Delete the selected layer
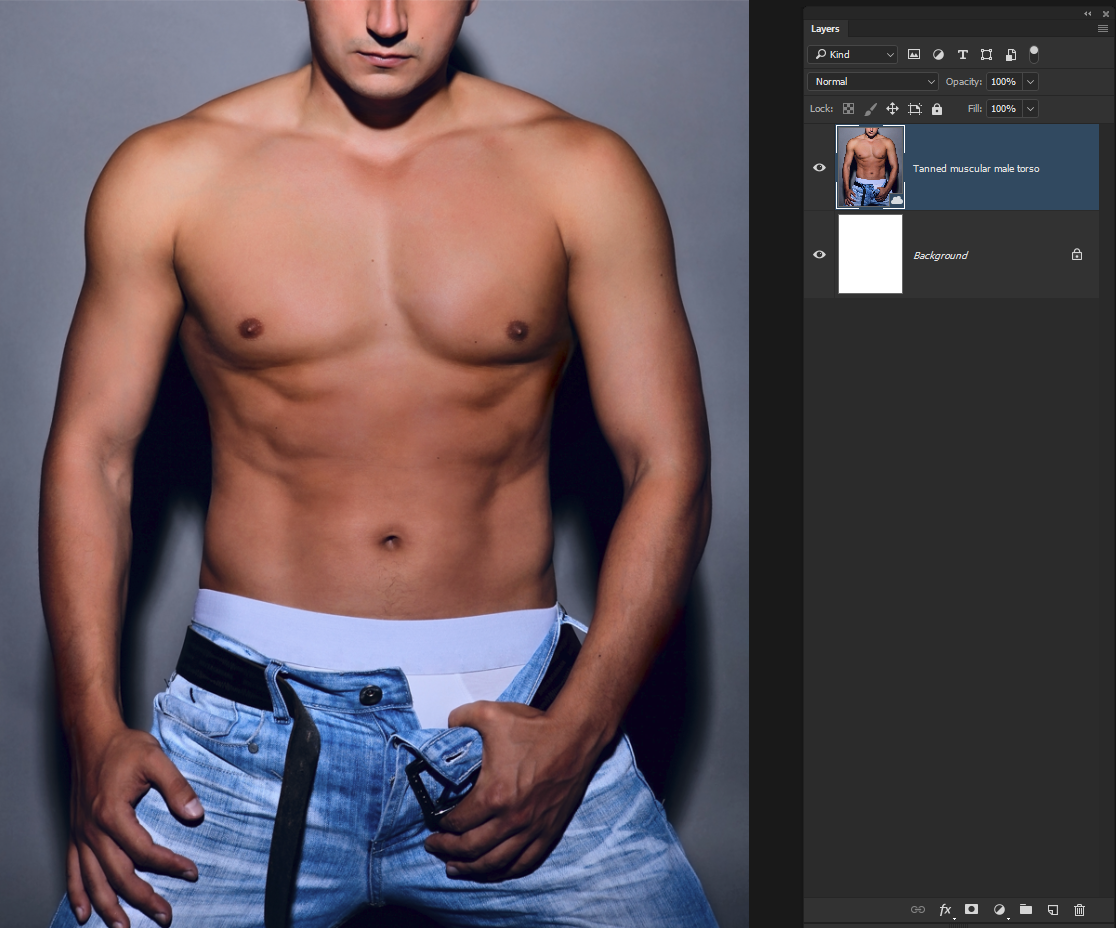The image size is (1116, 928). point(1080,909)
